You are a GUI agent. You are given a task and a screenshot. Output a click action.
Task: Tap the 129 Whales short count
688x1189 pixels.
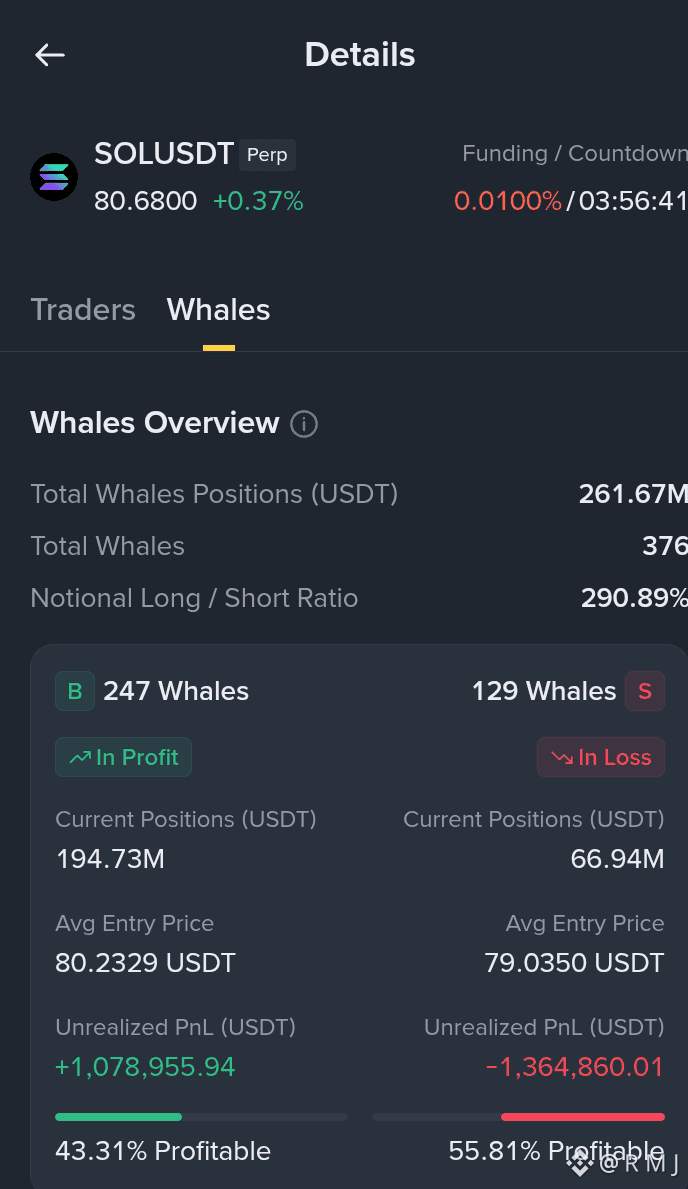click(544, 691)
